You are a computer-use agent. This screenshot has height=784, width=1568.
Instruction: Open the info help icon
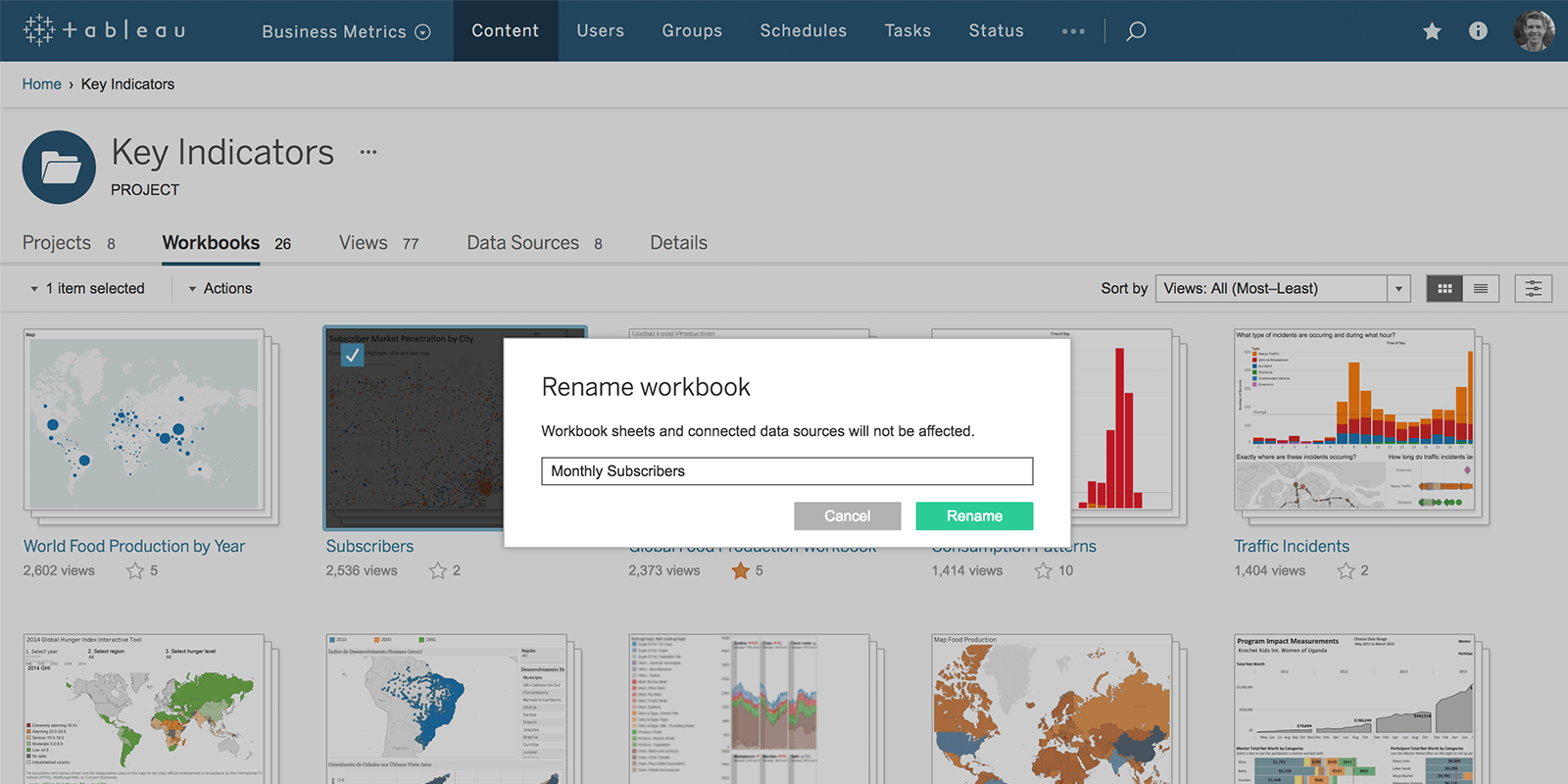point(1478,31)
